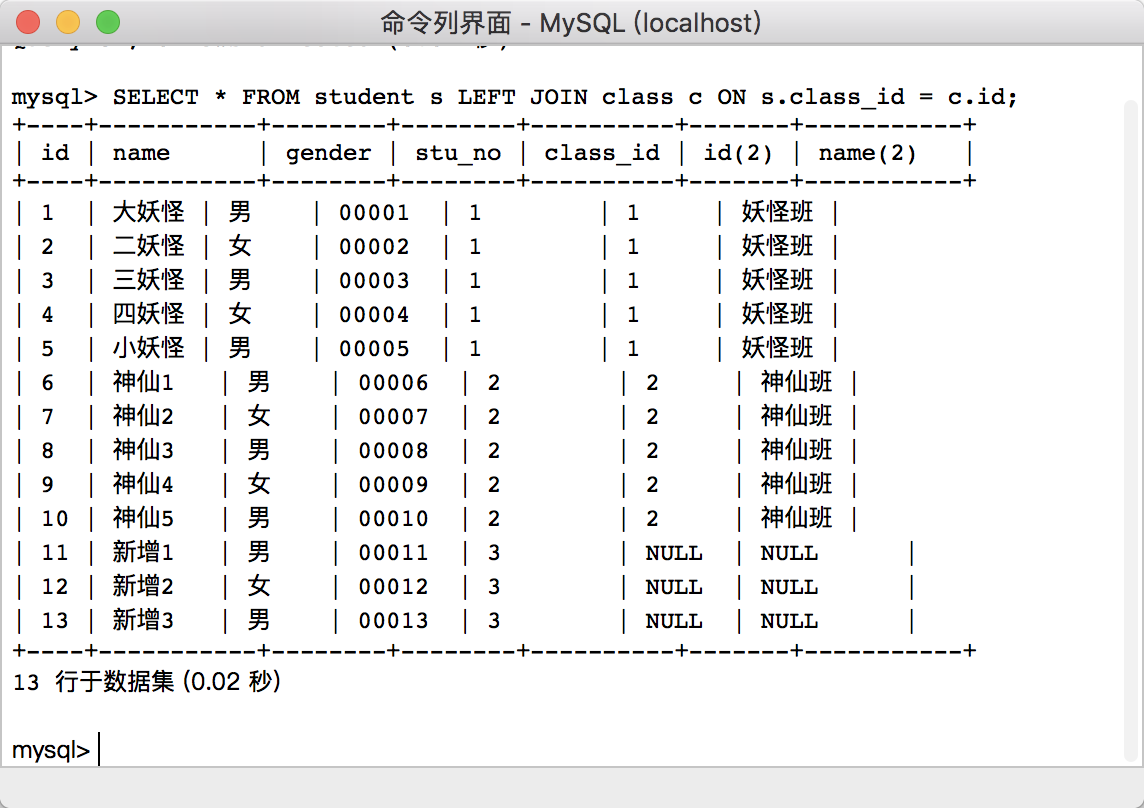Screen dimensions: 1144x808
Task: Click the 13 行于数据集 result summary
Action: tap(147, 682)
